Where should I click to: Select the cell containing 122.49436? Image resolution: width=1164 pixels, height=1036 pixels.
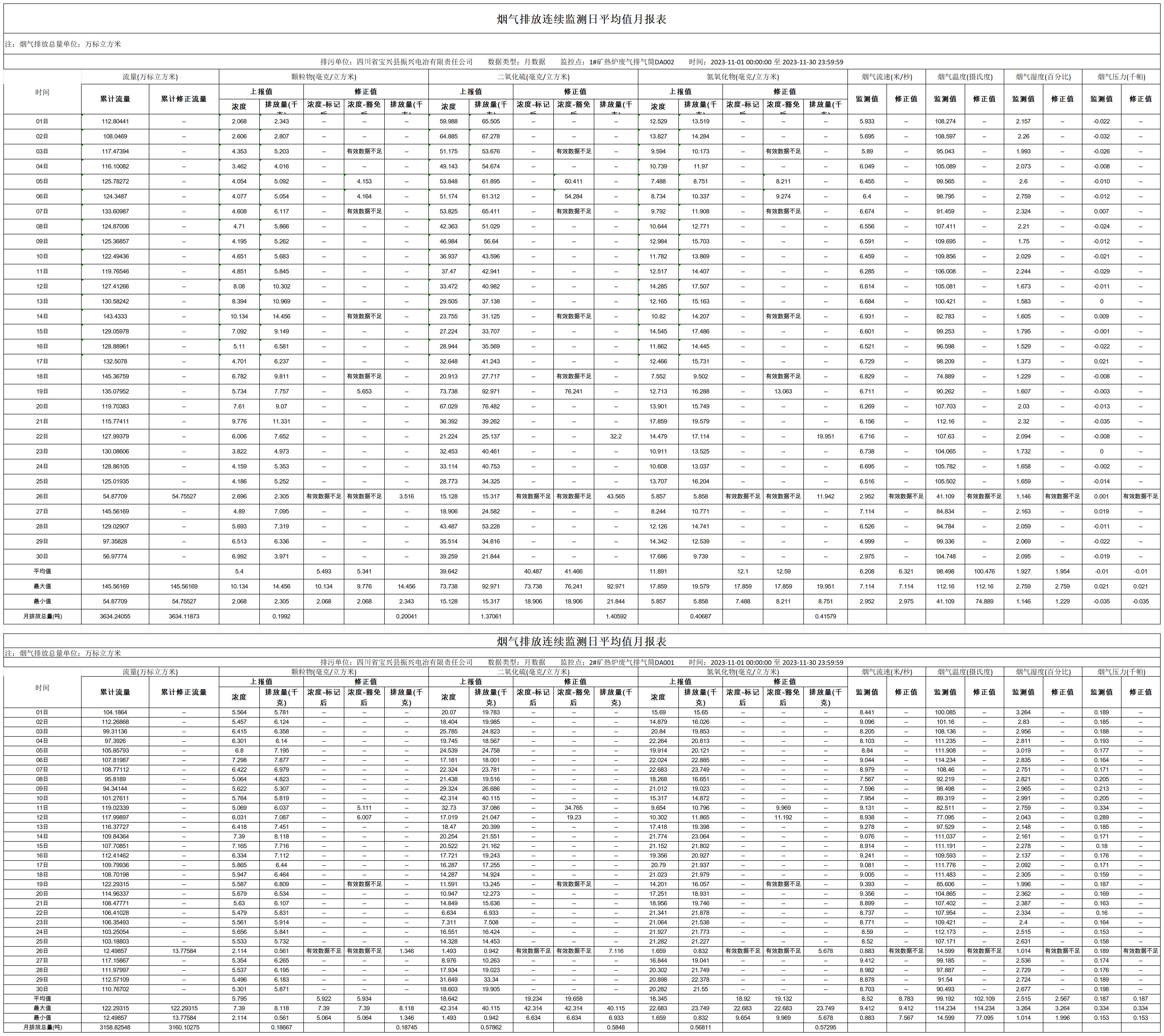pyautogui.click(x=115, y=256)
